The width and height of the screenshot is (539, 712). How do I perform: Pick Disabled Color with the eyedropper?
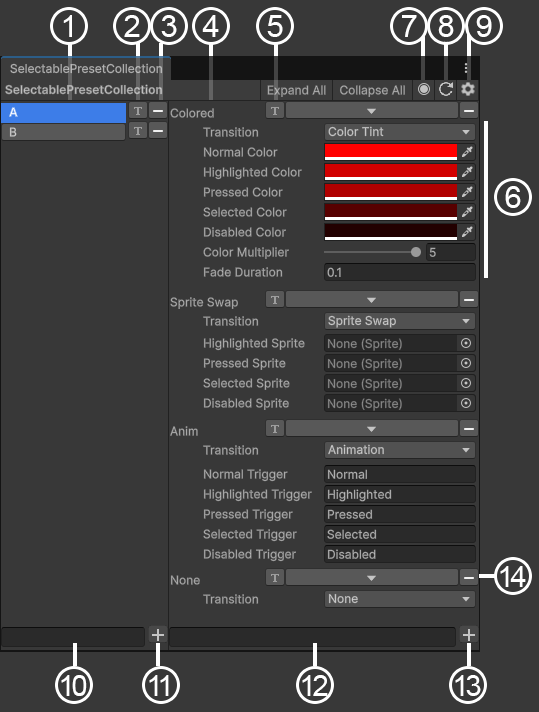coord(467,232)
